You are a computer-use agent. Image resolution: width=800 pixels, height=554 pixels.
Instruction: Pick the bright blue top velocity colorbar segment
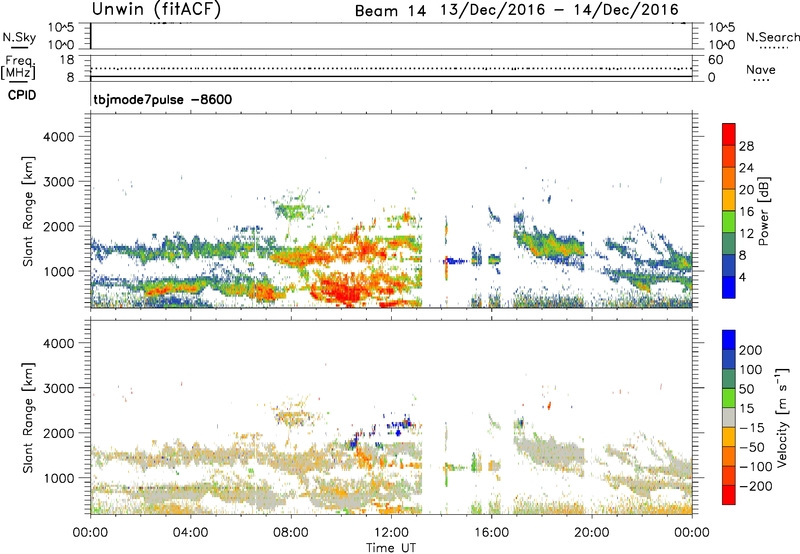click(729, 340)
